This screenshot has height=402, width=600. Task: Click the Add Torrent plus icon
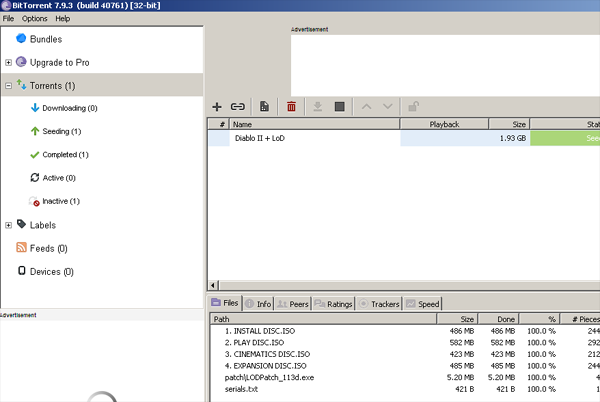[217, 107]
